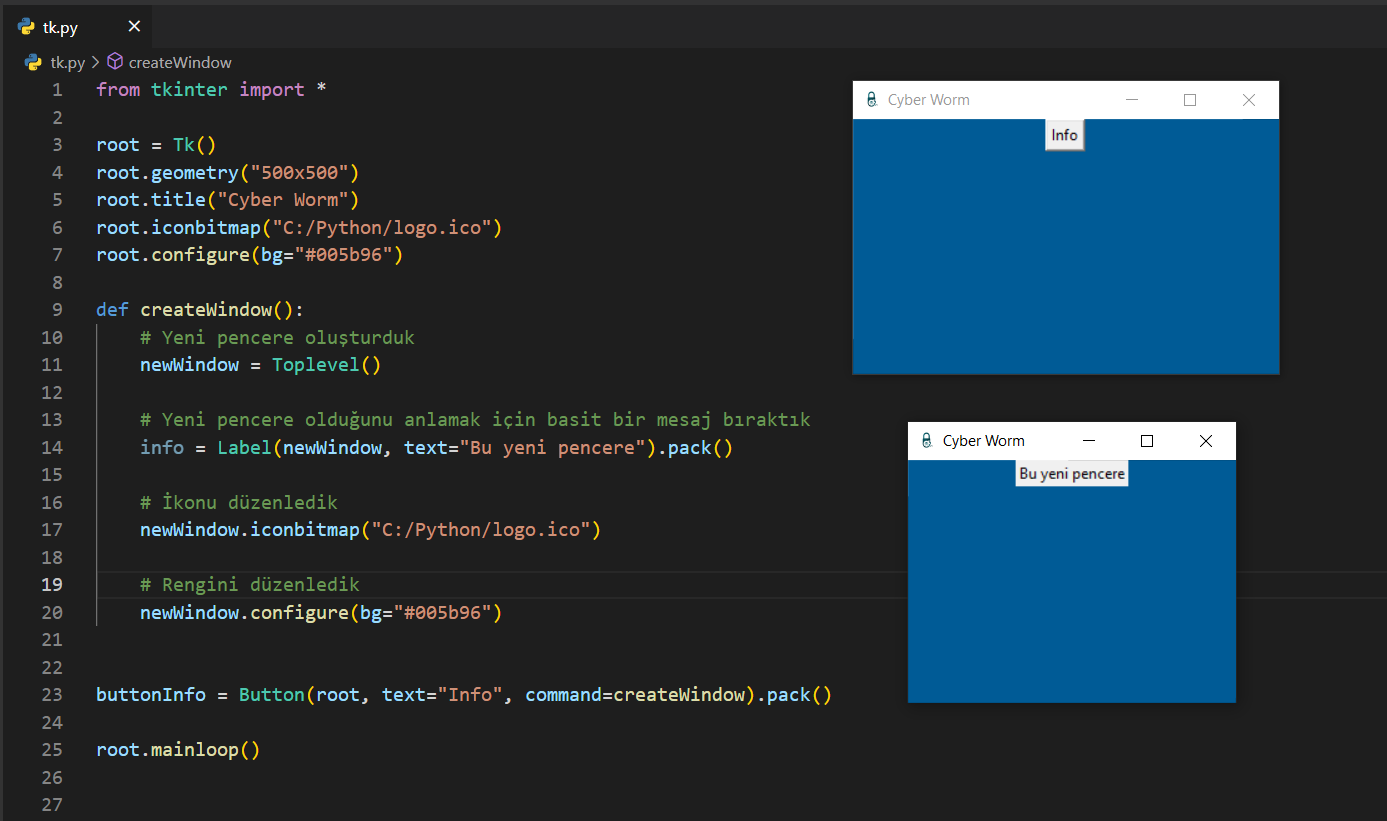Click the cube symbol icon in breadcrumb
Viewport: 1387px width, 821px height.
(x=115, y=62)
